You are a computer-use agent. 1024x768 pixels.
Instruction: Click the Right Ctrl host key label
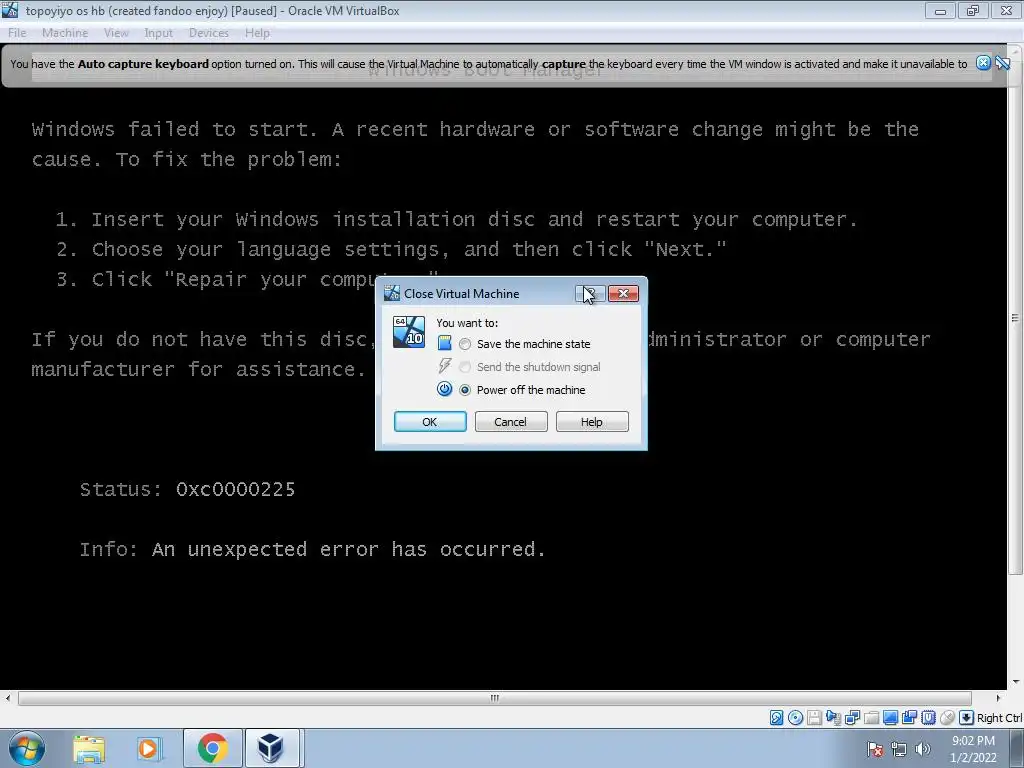1000,718
